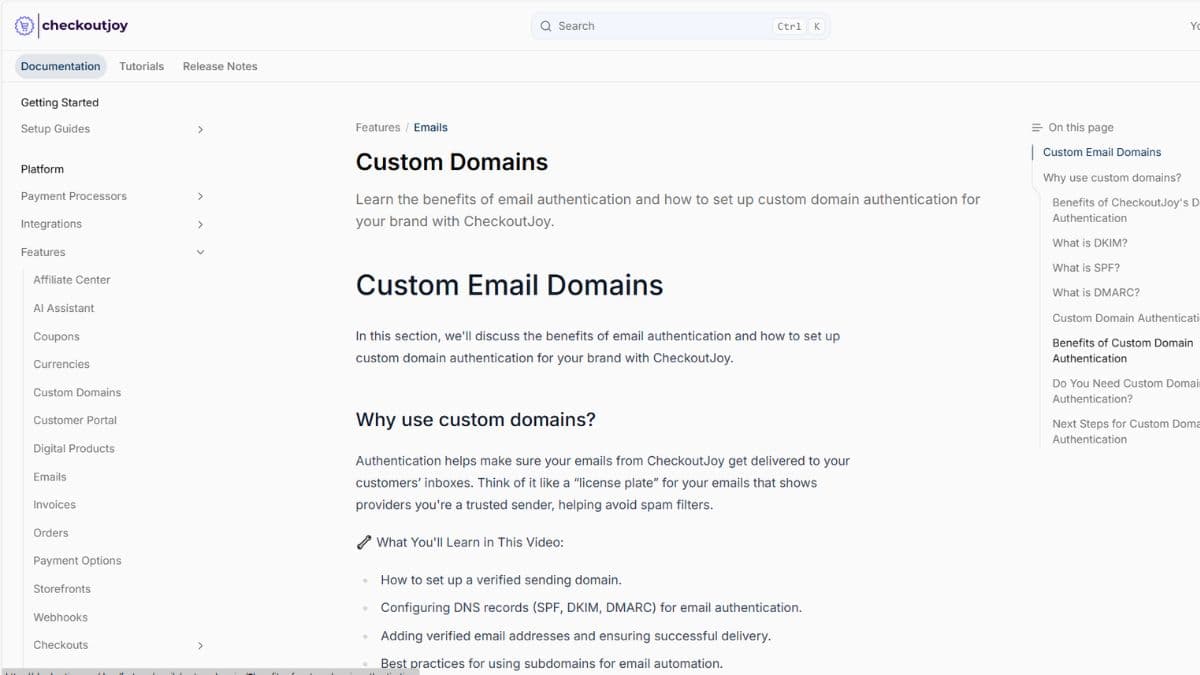The image size is (1200, 675).
Task: Open Digital Products page
Action: click(x=74, y=449)
